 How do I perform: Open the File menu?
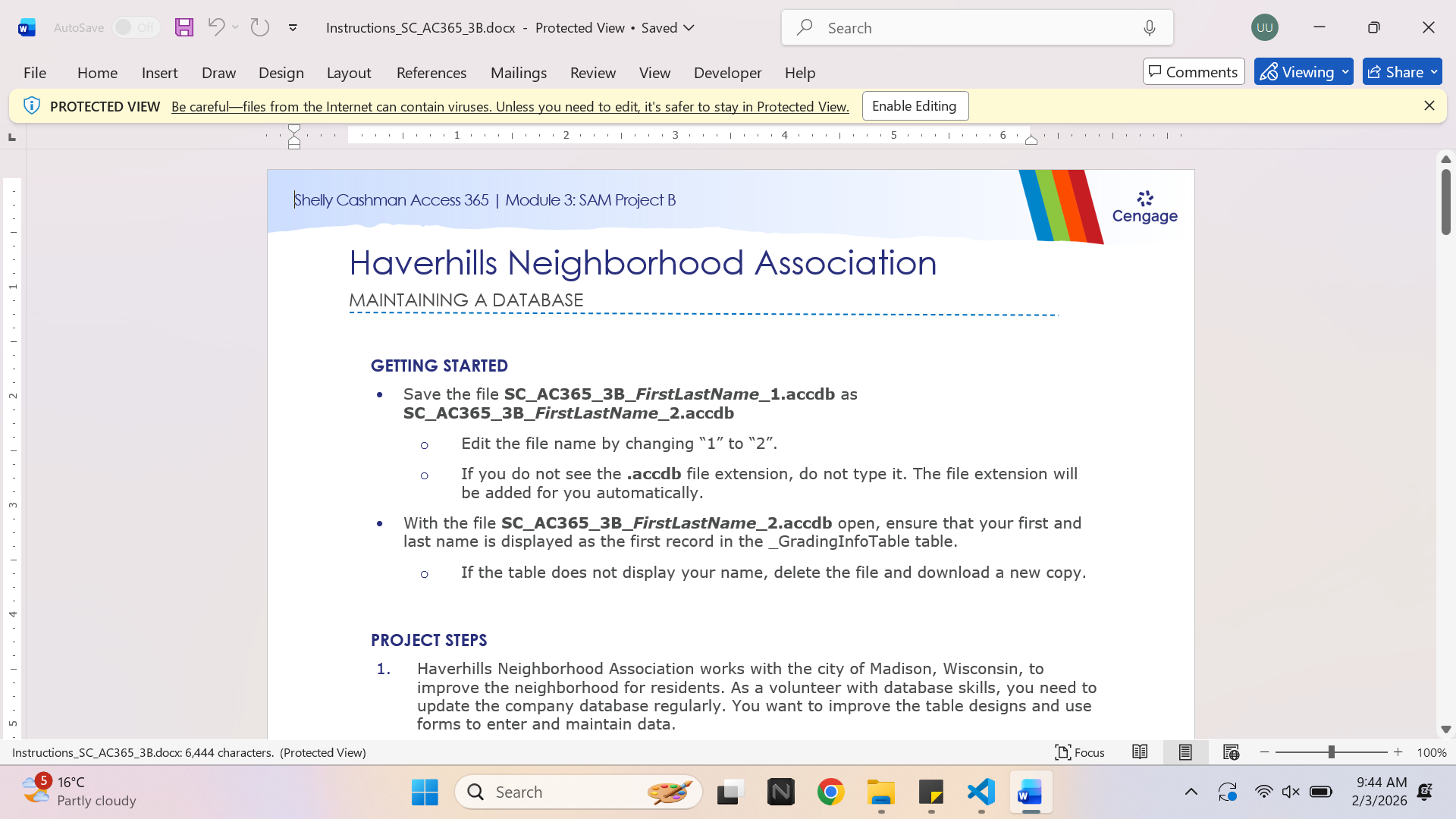(x=35, y=73)
